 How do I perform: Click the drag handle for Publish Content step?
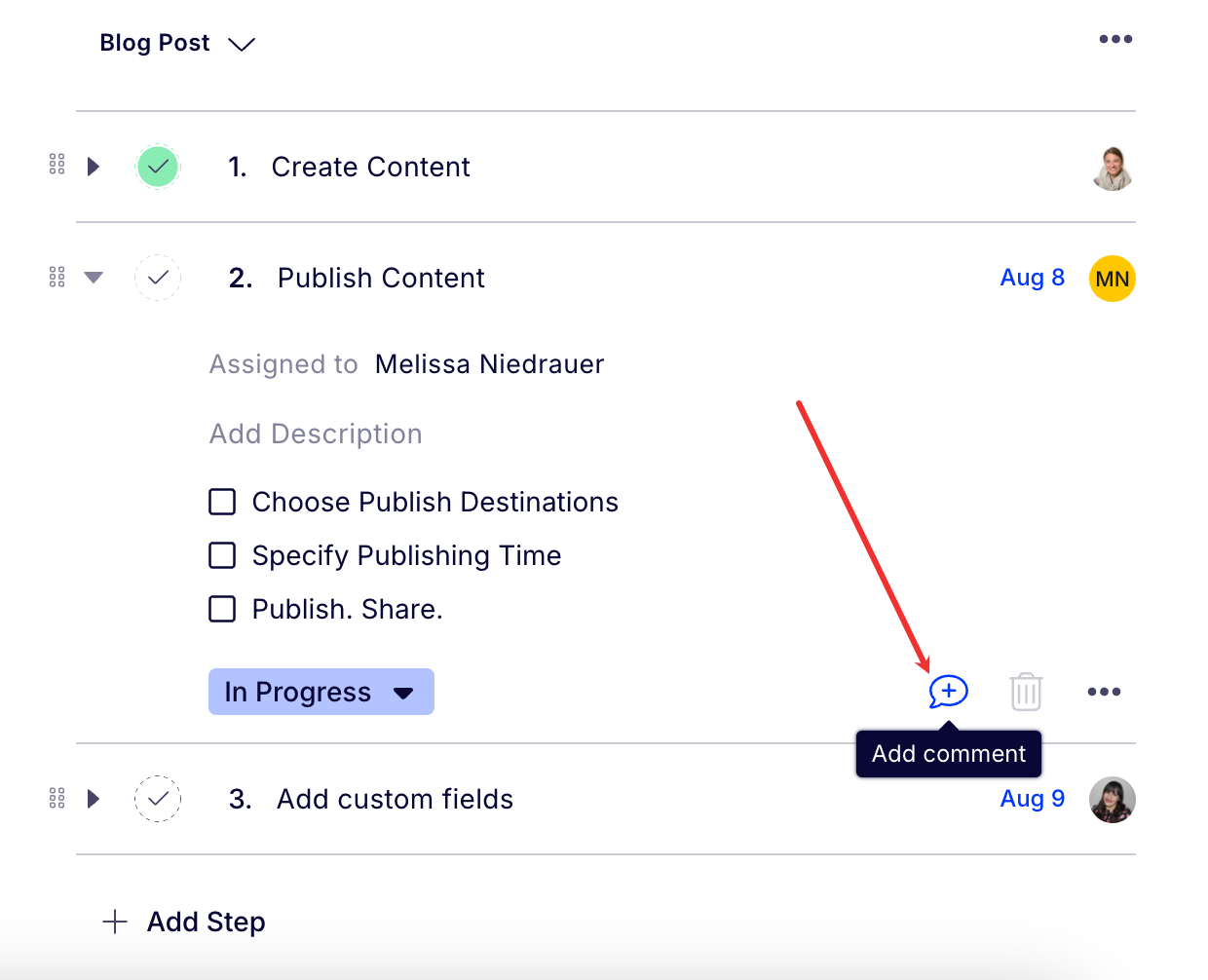[57, 278]
